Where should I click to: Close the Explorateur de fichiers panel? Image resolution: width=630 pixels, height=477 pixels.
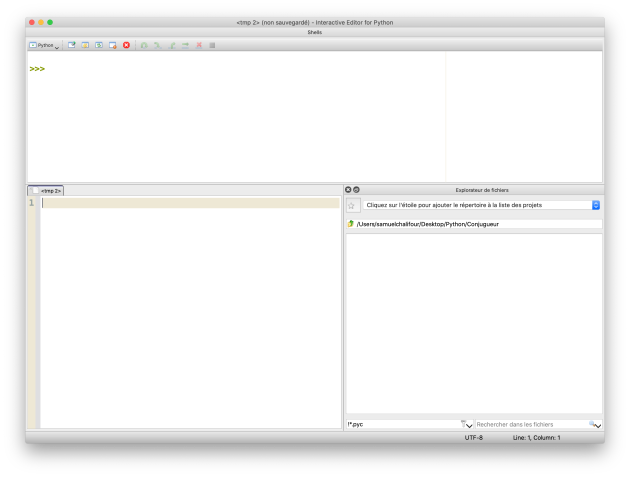coord(348,189)
